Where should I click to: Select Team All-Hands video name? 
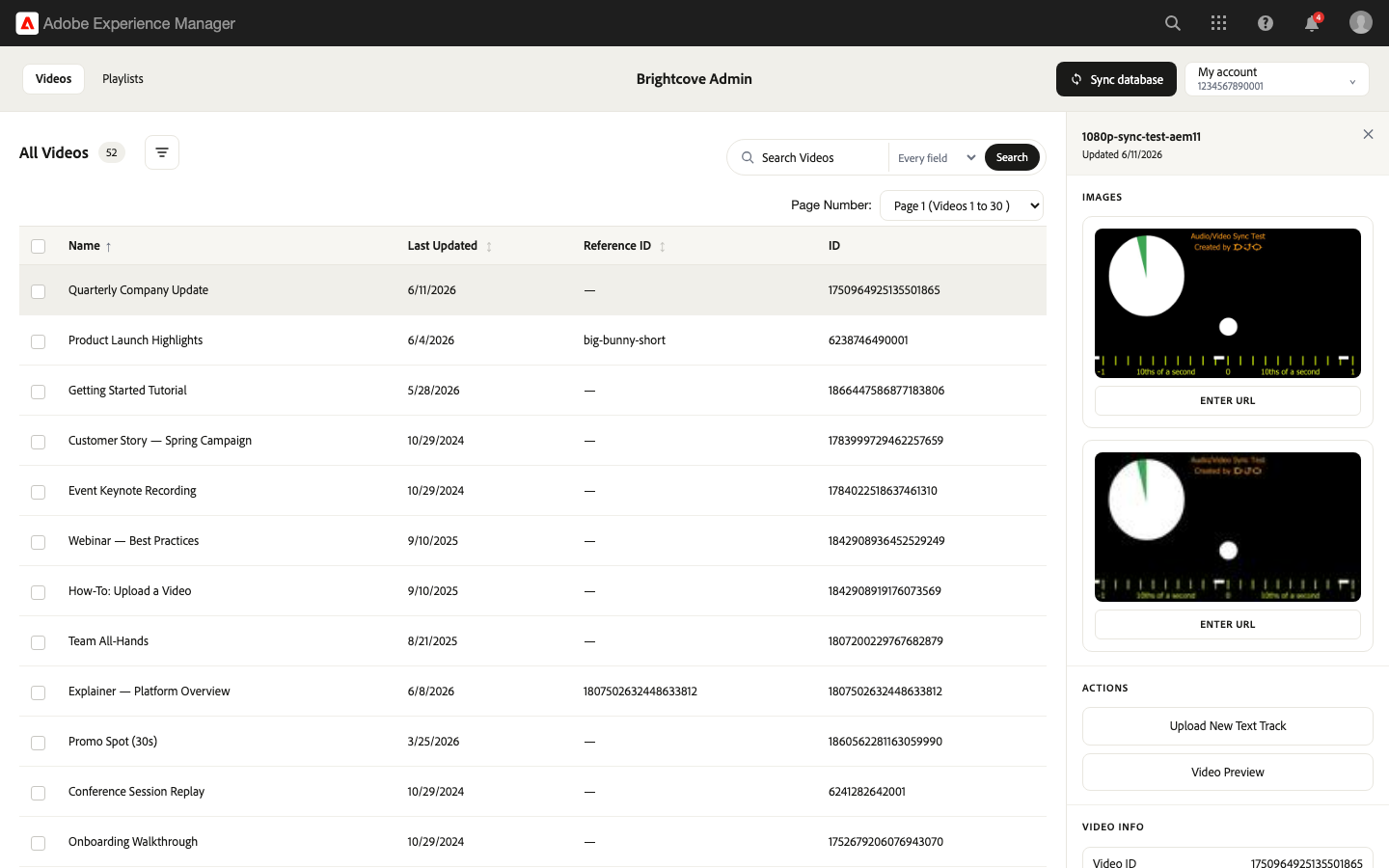[108, 641]
